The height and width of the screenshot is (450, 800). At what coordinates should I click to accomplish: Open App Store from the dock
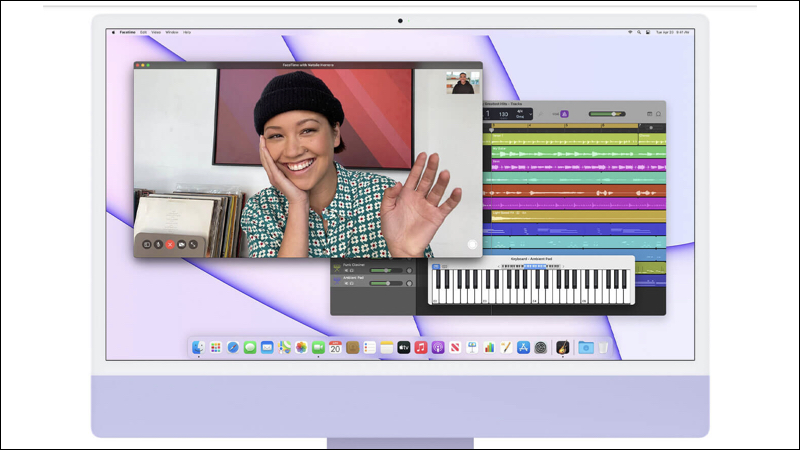523,347
